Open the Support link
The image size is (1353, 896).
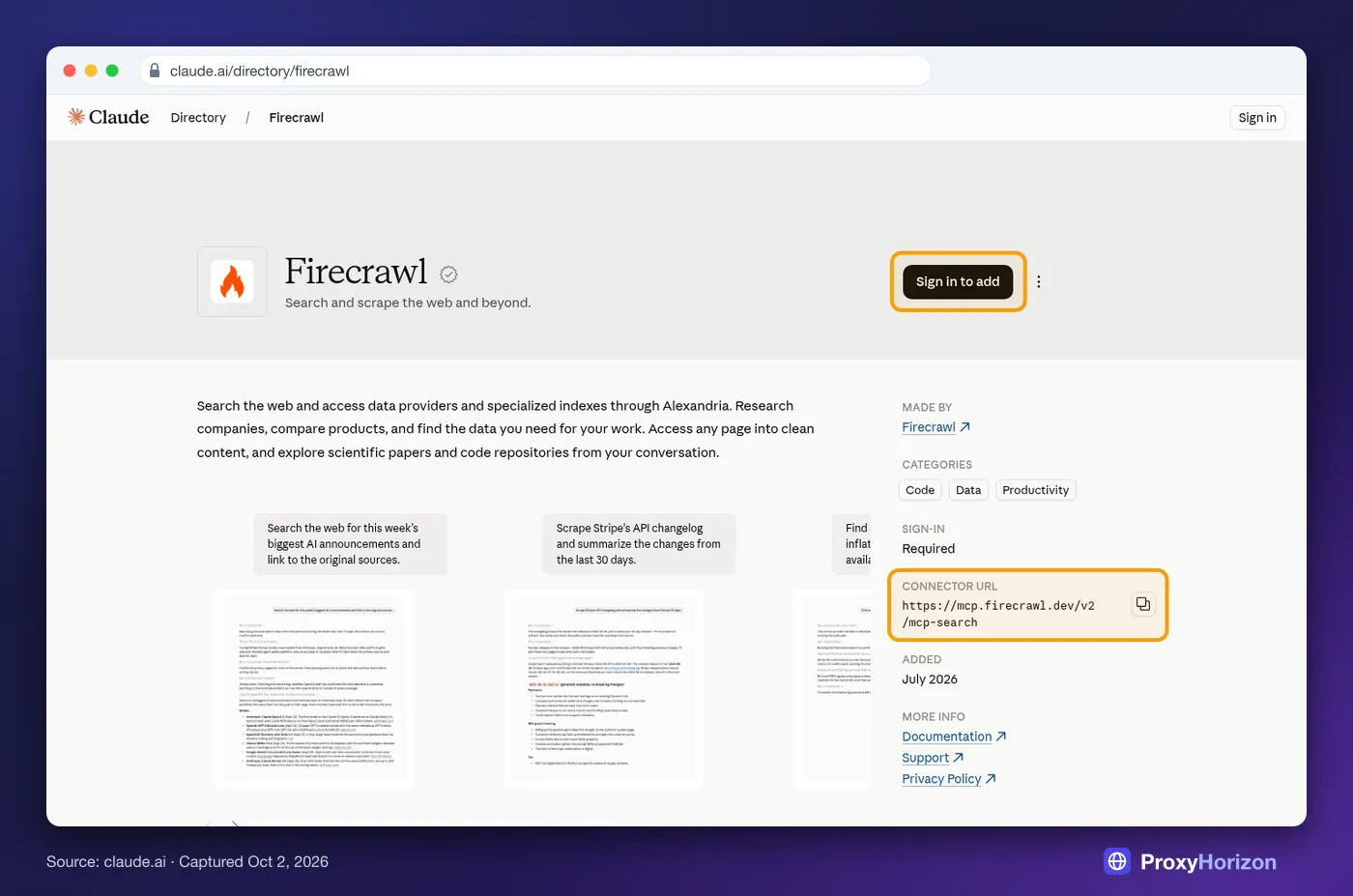933,758
